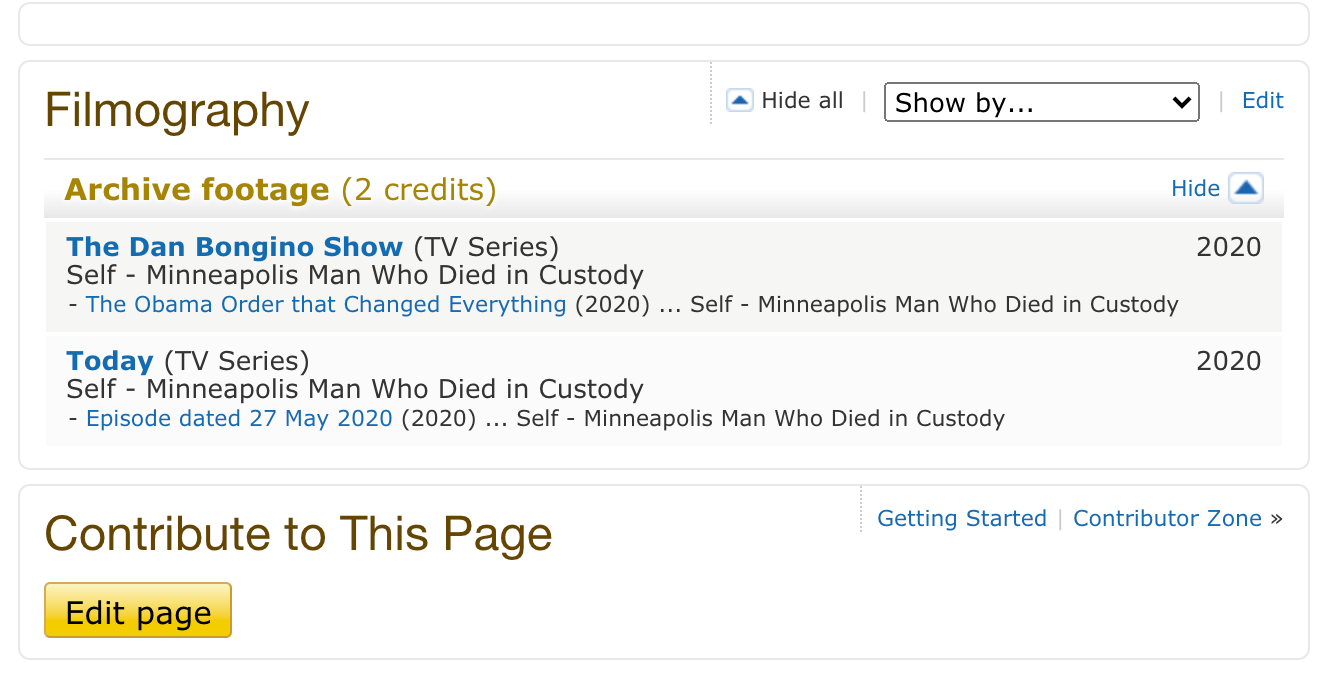This screenshot has height=690, width=1332.
Task: Open "The Obama Order that Changed Everything" episode
Action: (326, 305)
